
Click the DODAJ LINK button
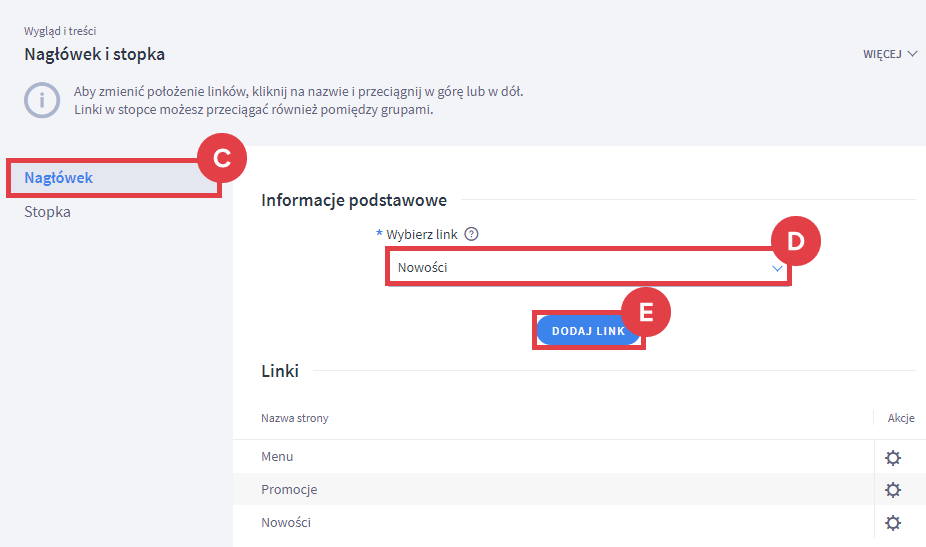588,331
